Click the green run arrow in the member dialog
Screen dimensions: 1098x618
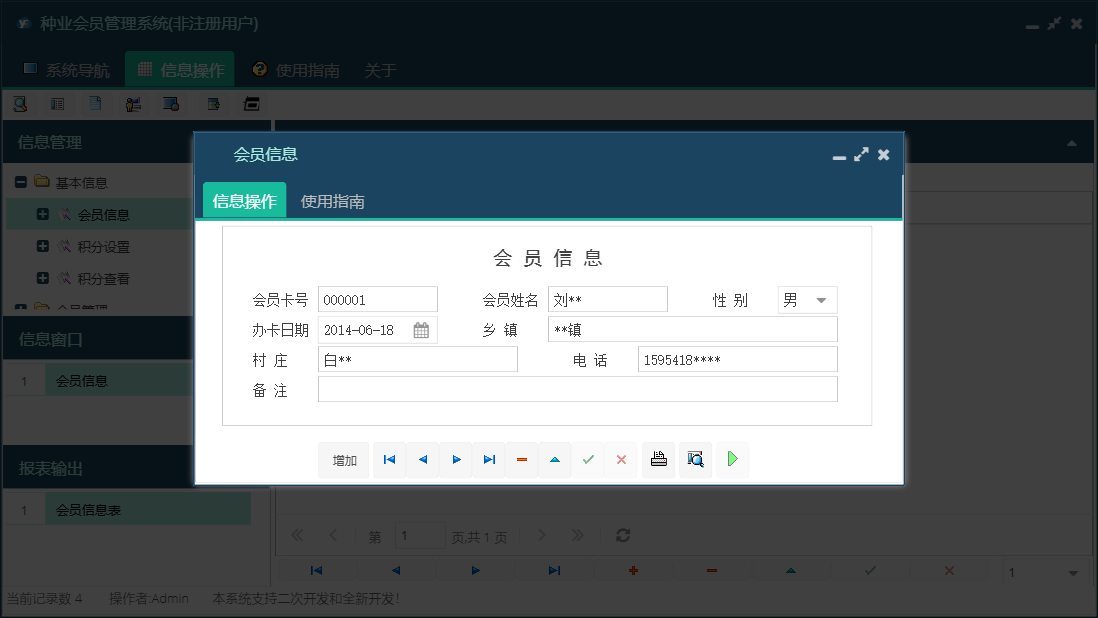[732, 459]
